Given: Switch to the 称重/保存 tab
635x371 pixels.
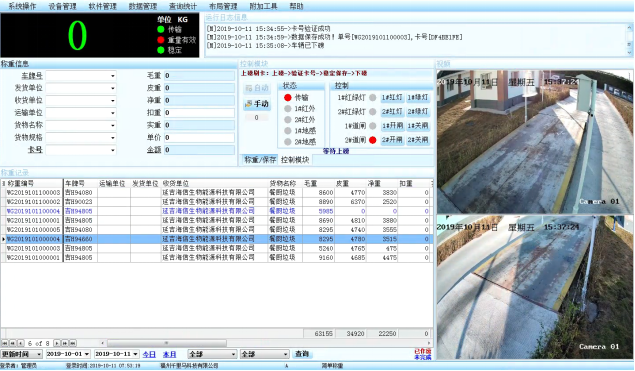Looking at the screenshot, I should [260, 160].
